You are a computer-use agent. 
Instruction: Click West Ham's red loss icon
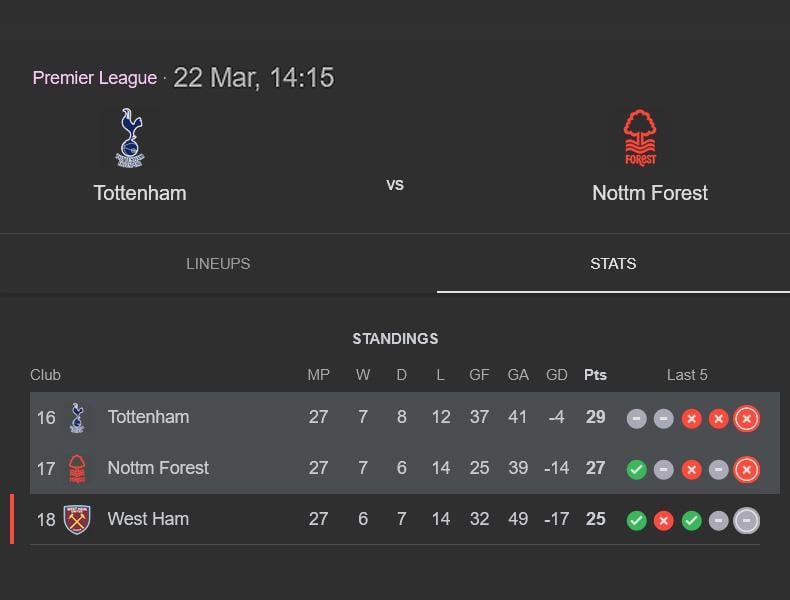pyautogui.click(x=663, y=520)
